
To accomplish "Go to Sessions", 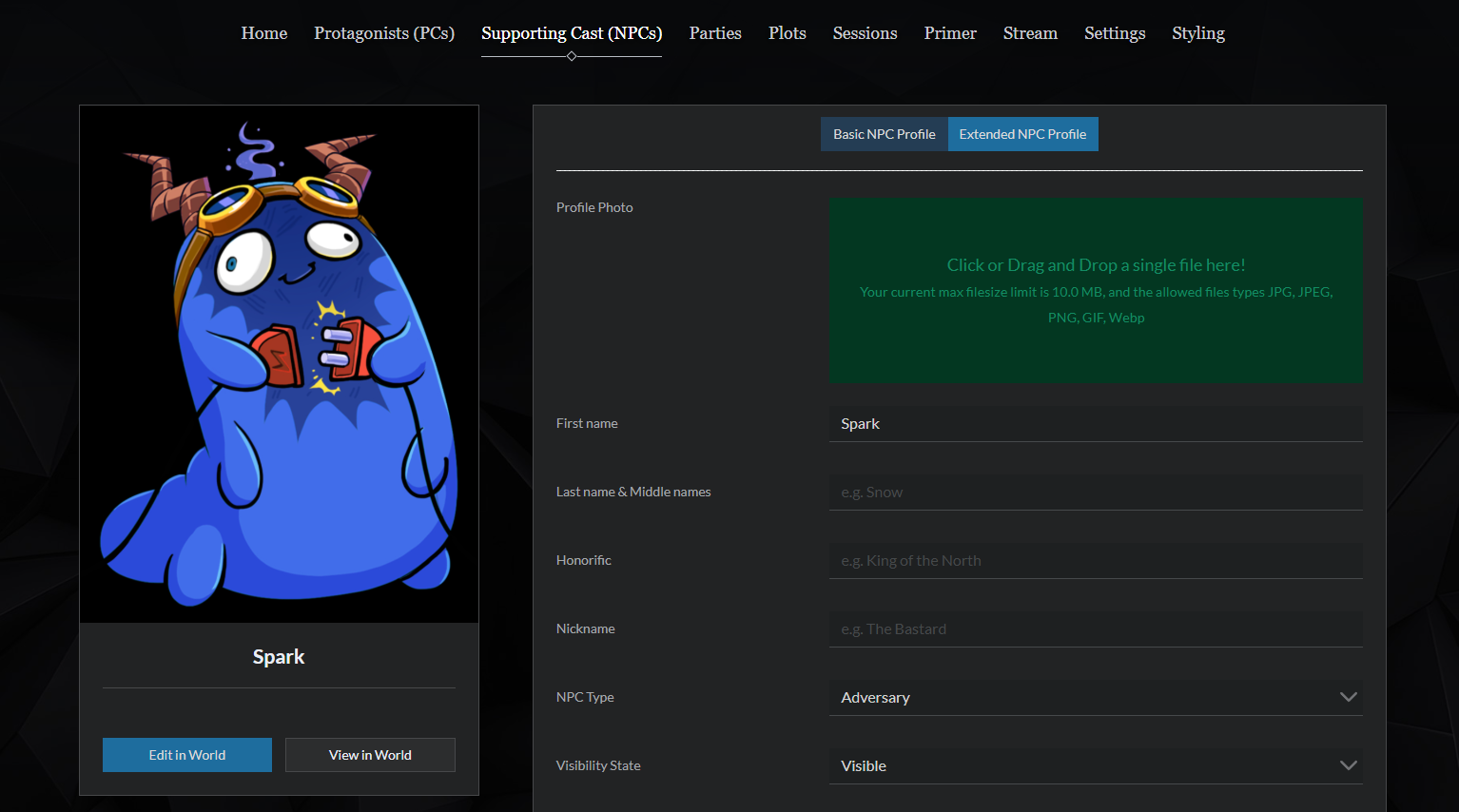I will [866, 33].
